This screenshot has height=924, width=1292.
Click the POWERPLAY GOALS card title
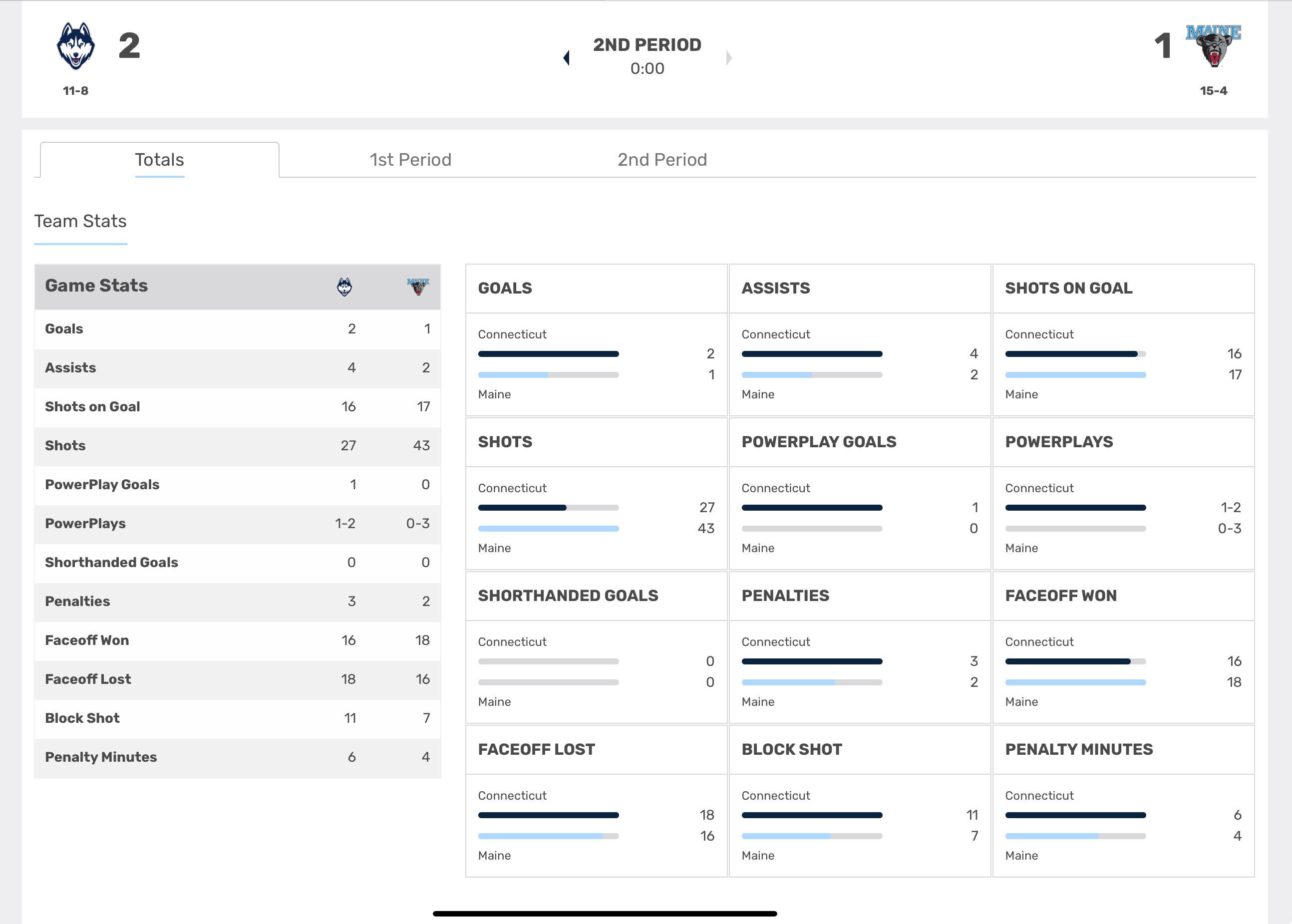click(819, 442)
